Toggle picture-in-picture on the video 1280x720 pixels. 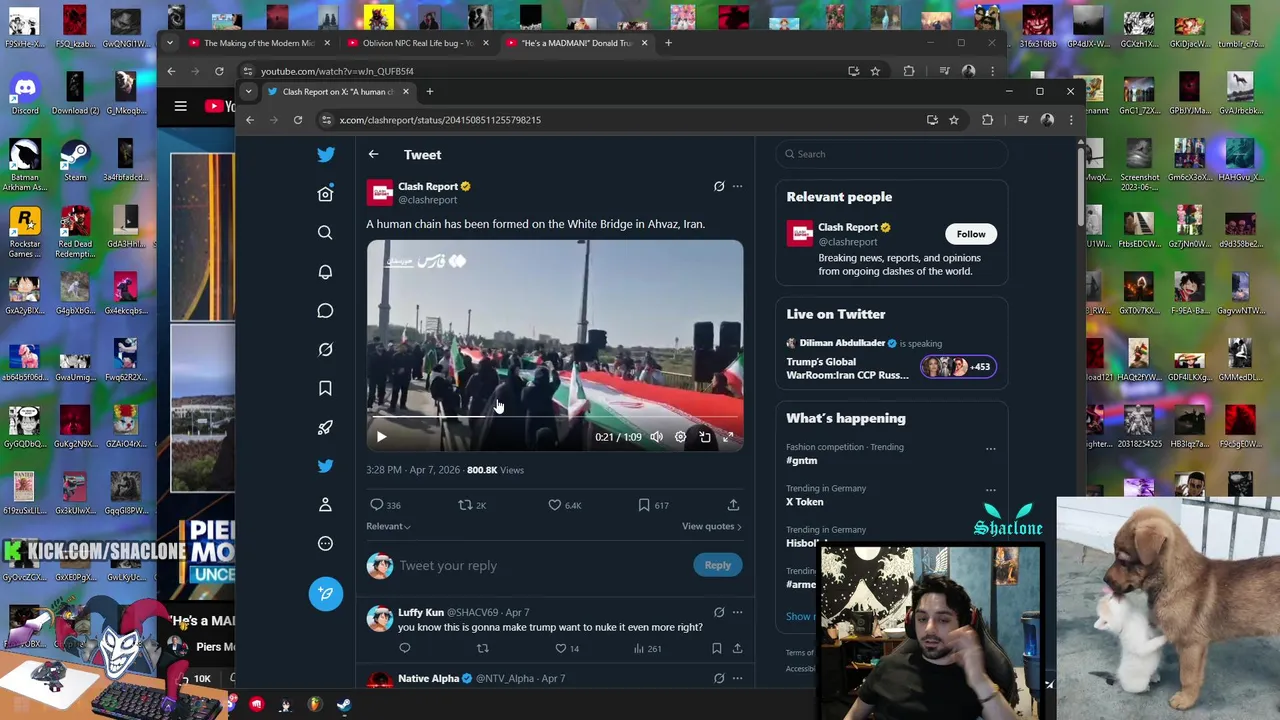705,437
